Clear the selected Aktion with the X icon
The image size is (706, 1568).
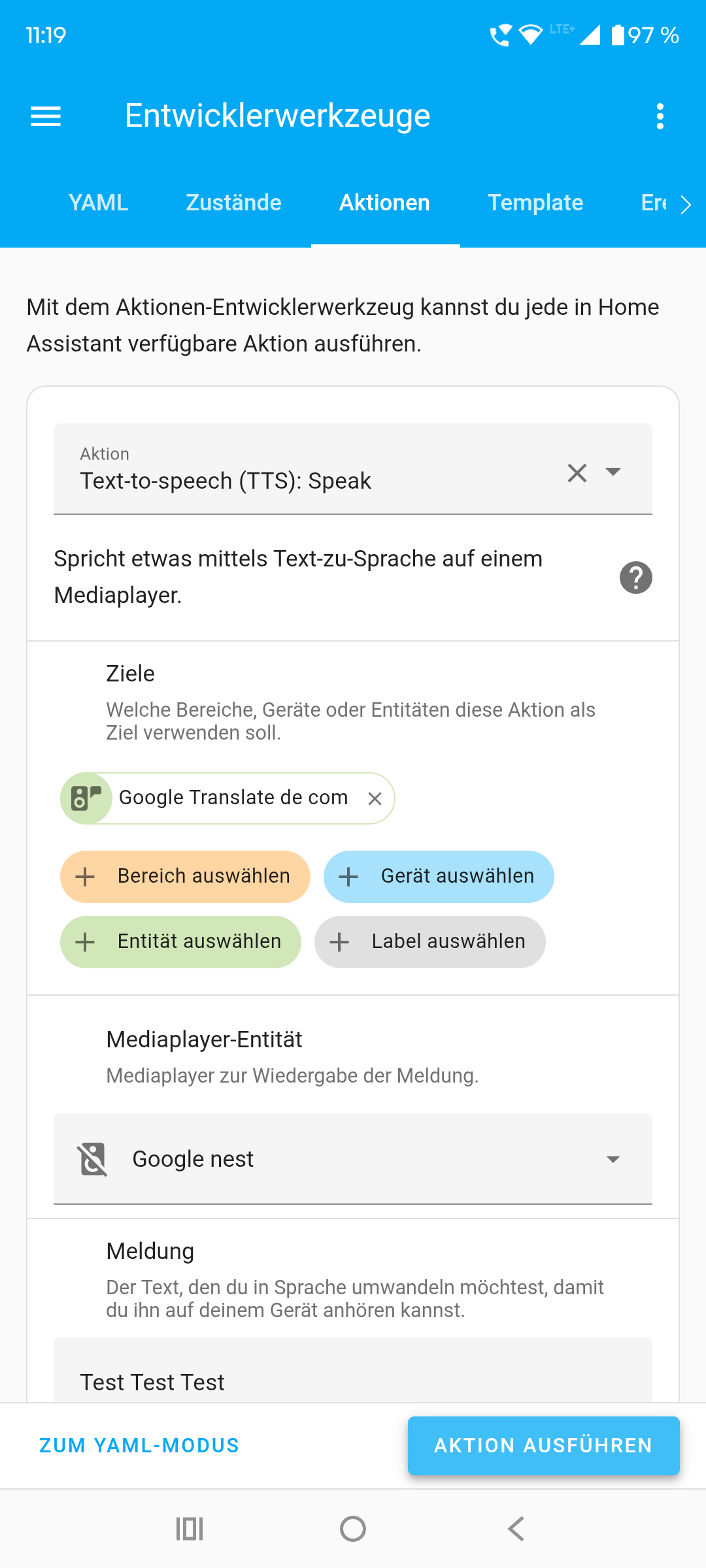point(577,472)
